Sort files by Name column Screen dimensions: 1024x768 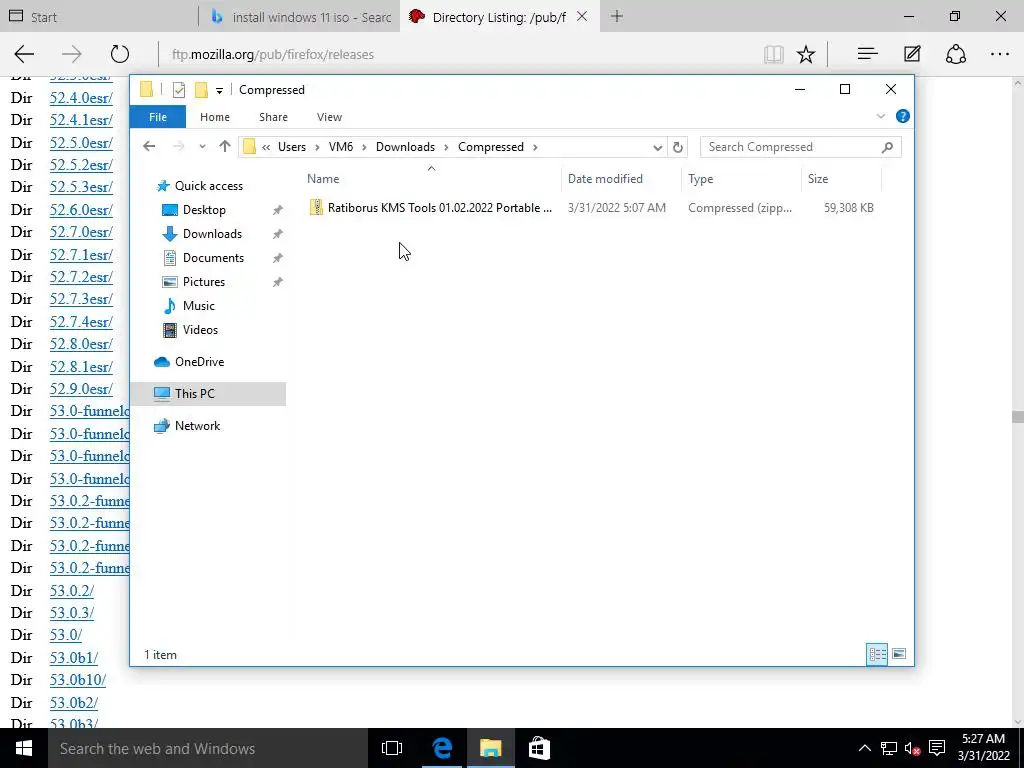431,179
